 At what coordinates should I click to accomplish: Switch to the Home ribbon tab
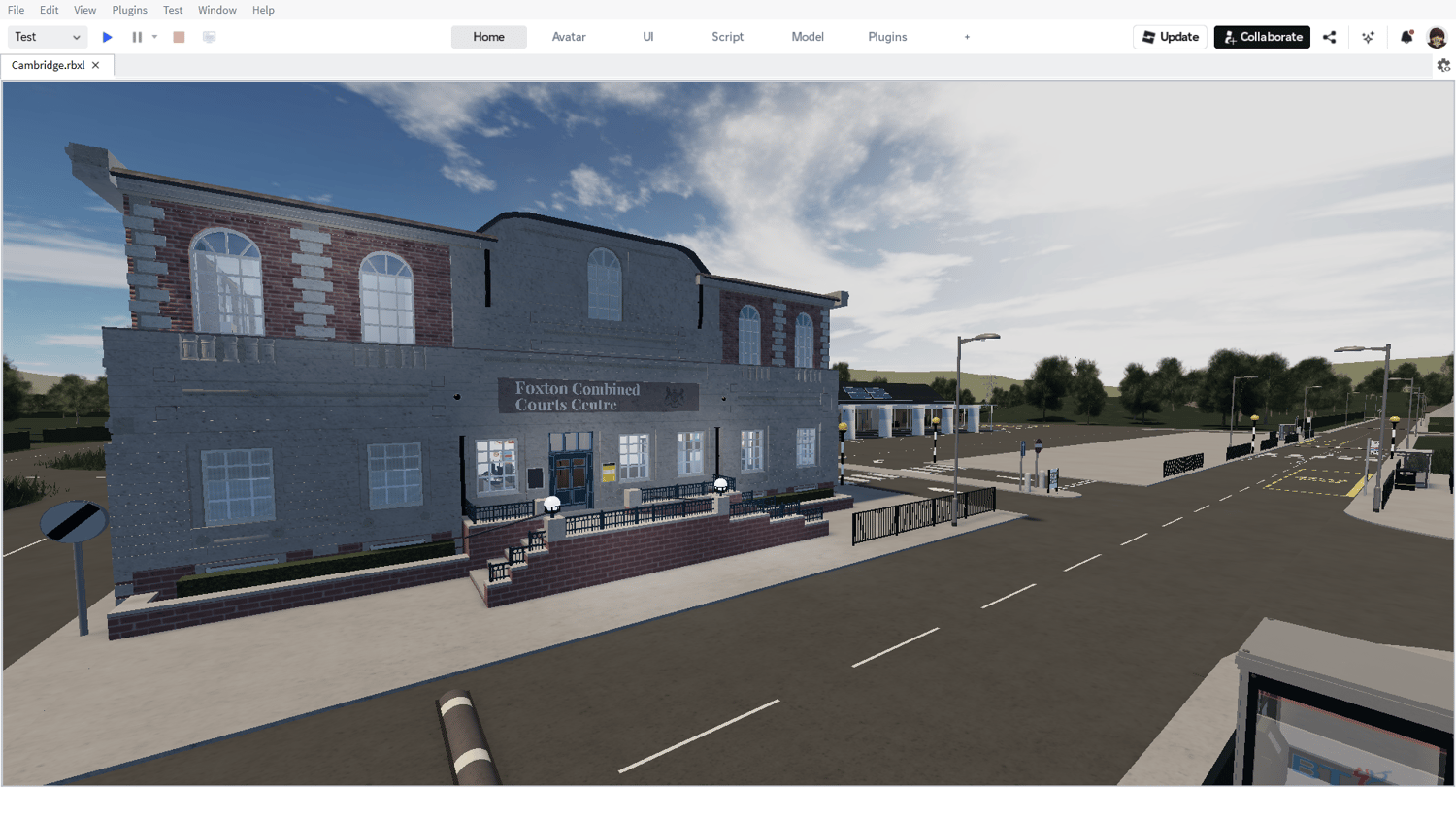point(489,37)
